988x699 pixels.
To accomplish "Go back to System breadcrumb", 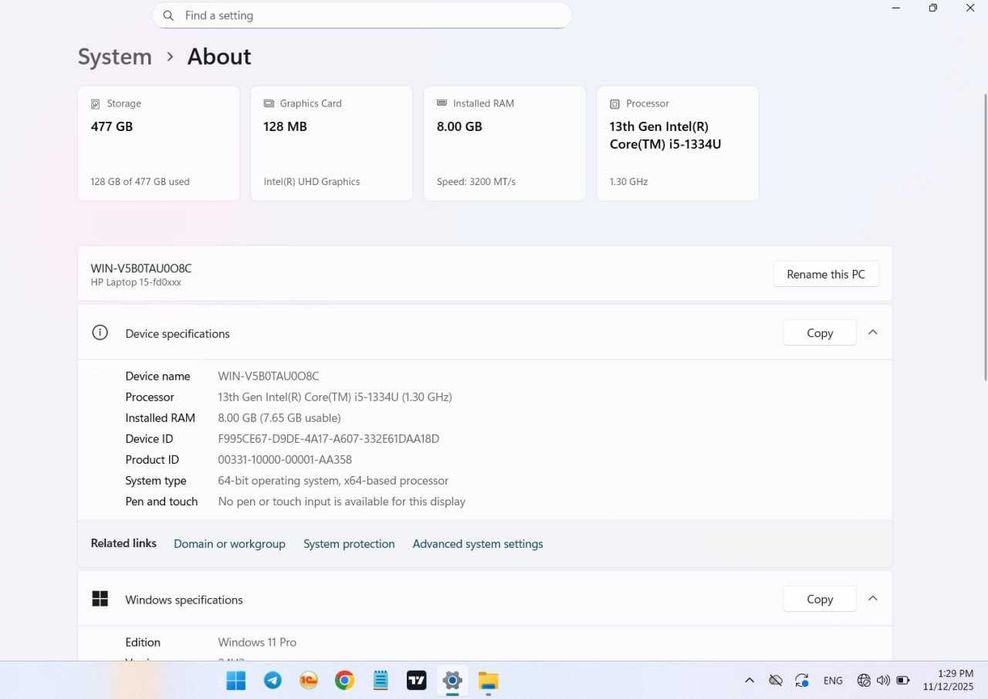I will [115, 57].
